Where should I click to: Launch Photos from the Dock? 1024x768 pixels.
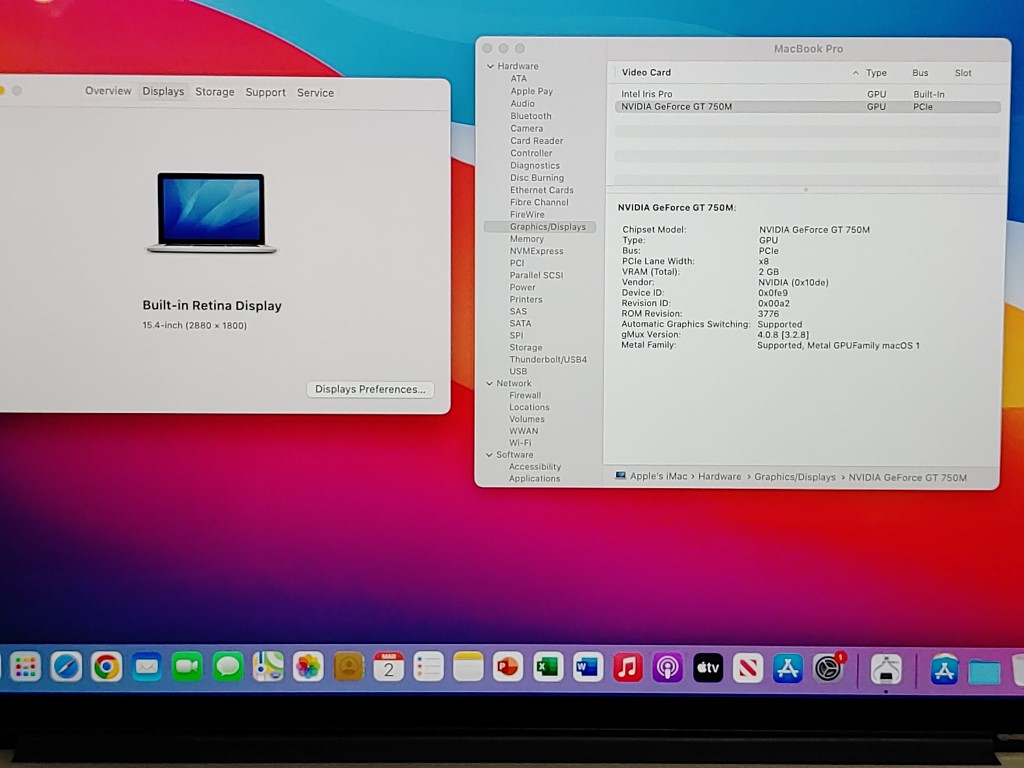(308, 667)
